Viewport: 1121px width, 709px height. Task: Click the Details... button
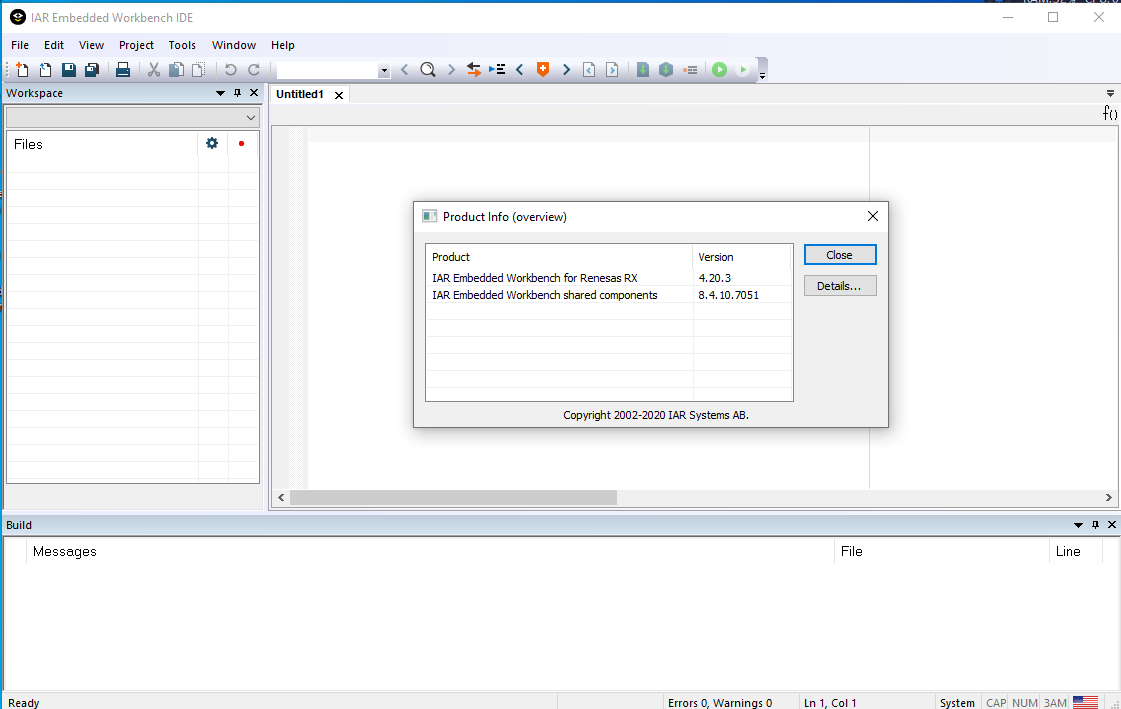pos(839,286)
